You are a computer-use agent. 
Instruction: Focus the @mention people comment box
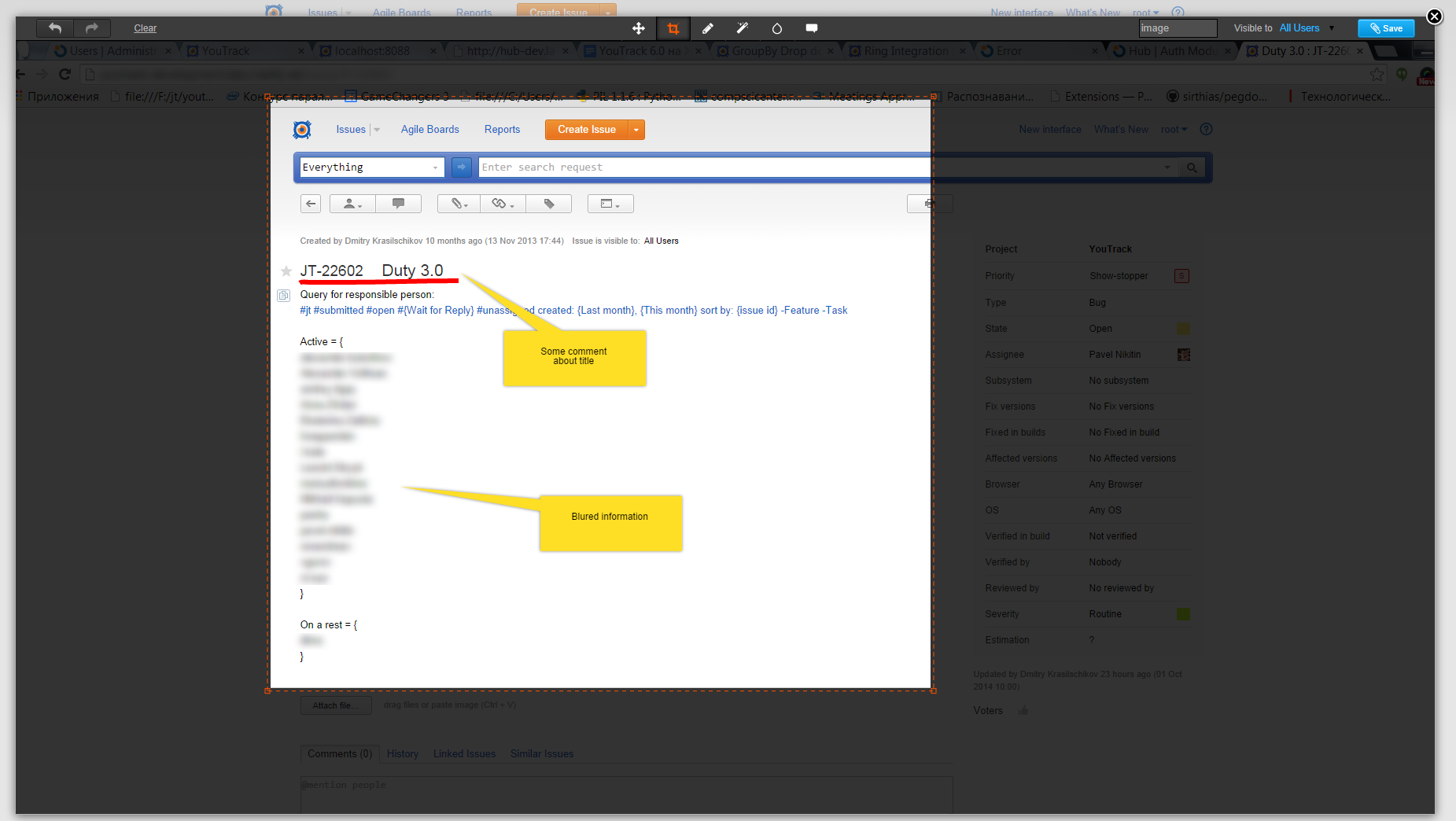[x=626, y=794]
